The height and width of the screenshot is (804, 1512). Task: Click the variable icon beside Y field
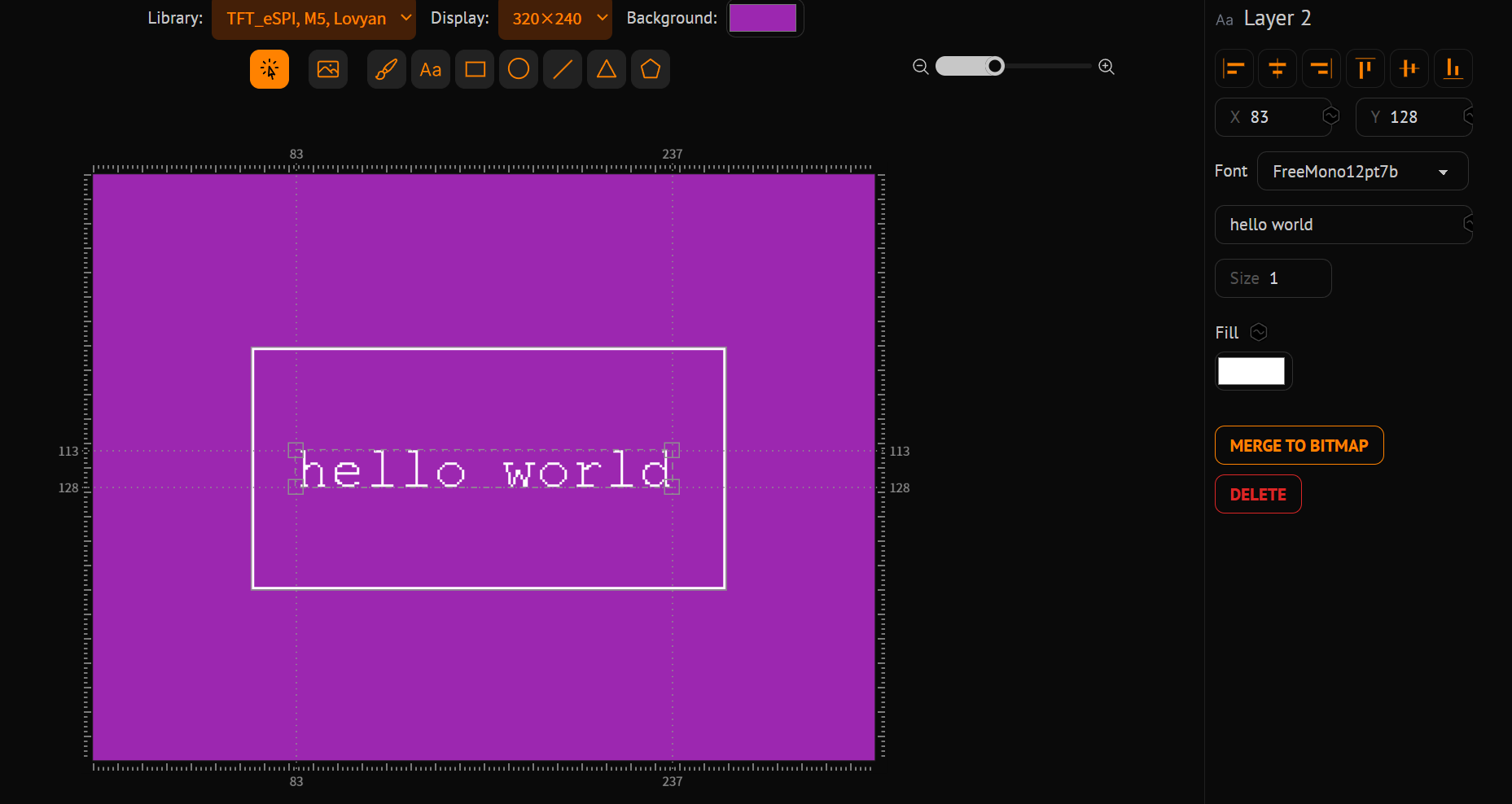click(1469, 116)
